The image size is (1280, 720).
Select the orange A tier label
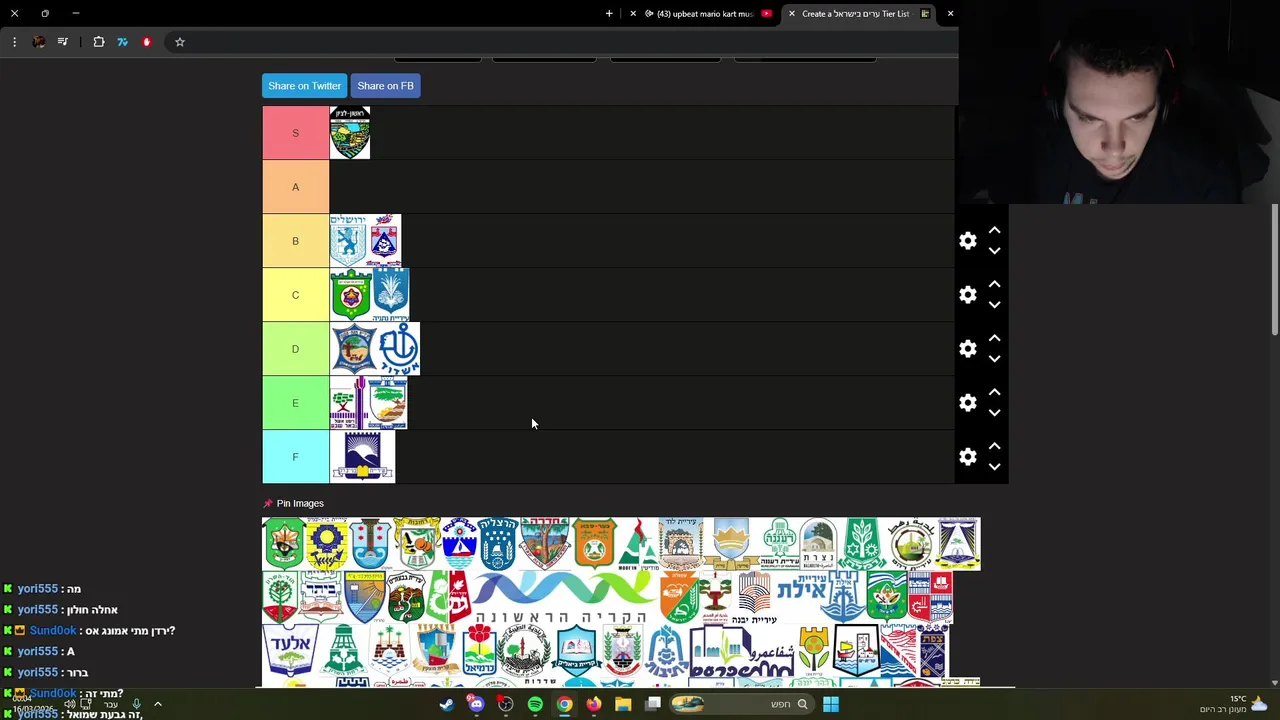[295, 187]
